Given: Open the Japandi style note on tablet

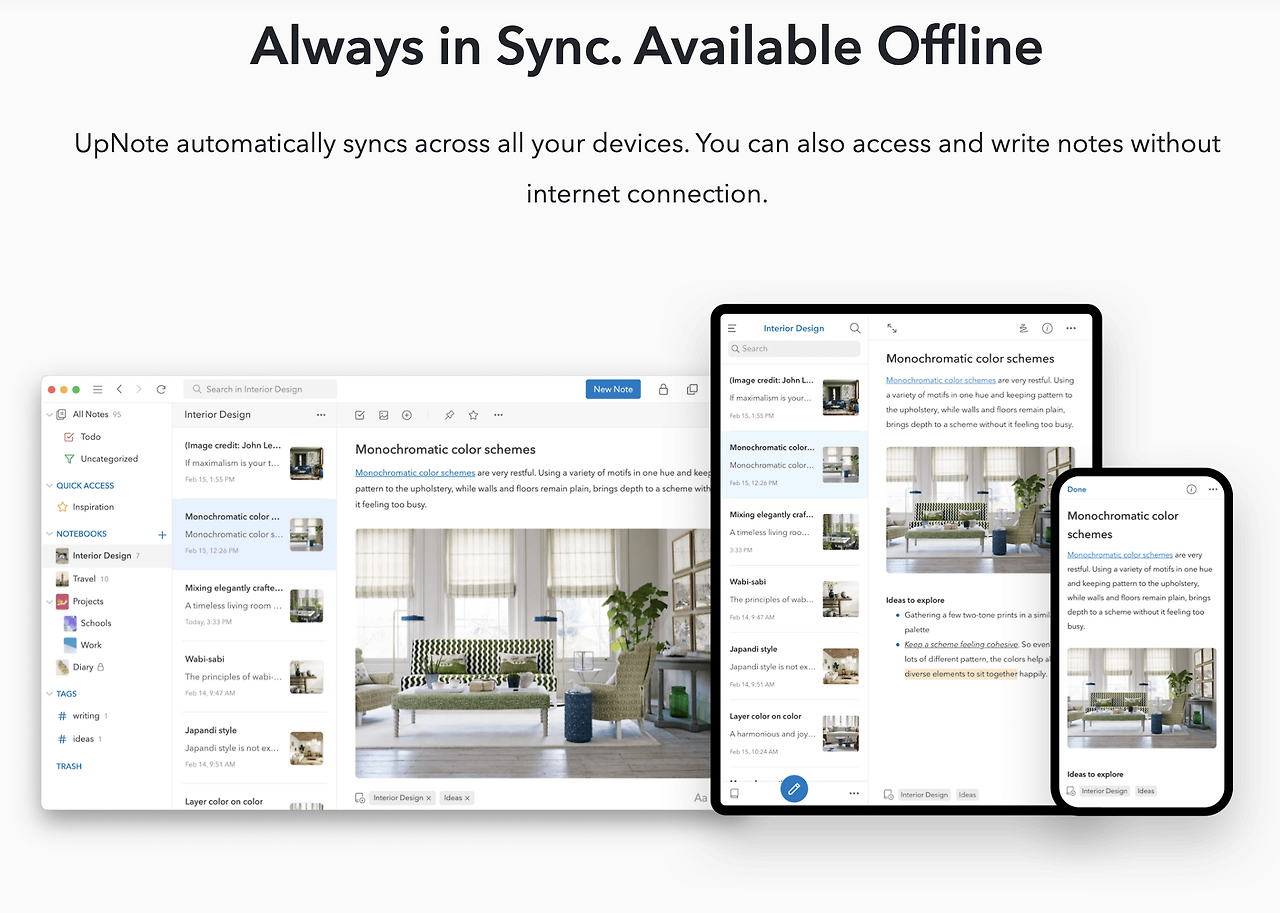Looking at the screenshot, I should (794, 666).
